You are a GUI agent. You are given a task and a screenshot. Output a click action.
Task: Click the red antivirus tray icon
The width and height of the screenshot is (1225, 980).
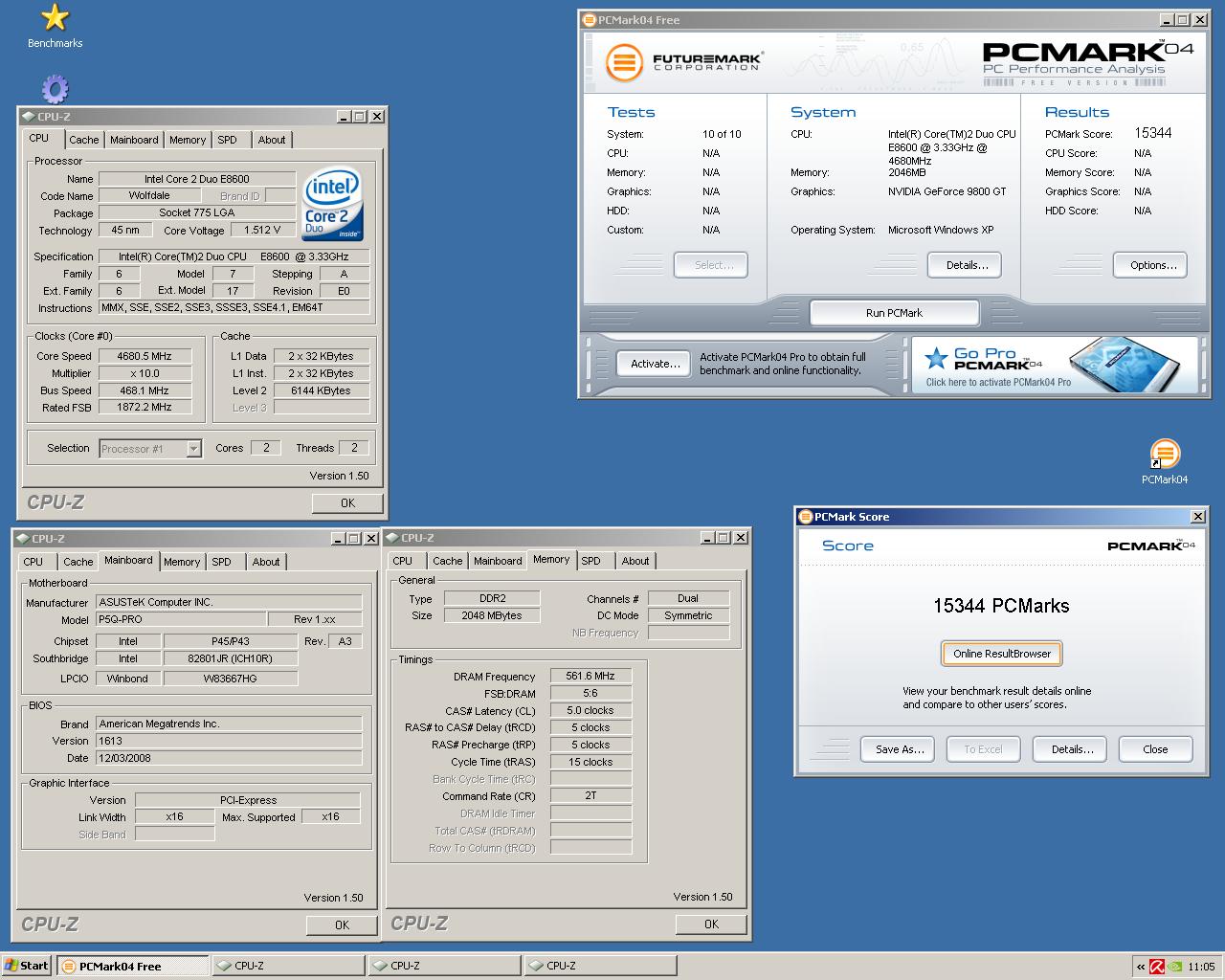[1156, 967]
